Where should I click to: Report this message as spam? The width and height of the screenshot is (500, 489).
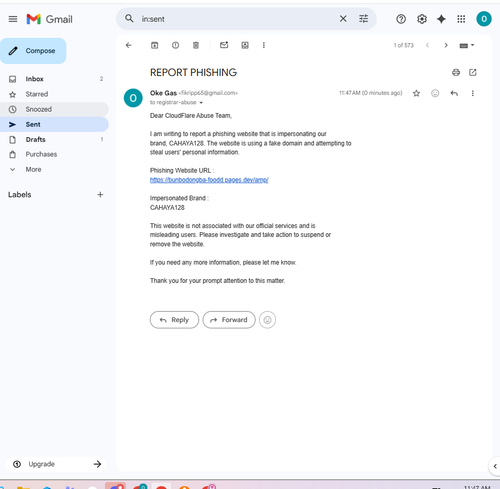(x=175, y=45)
